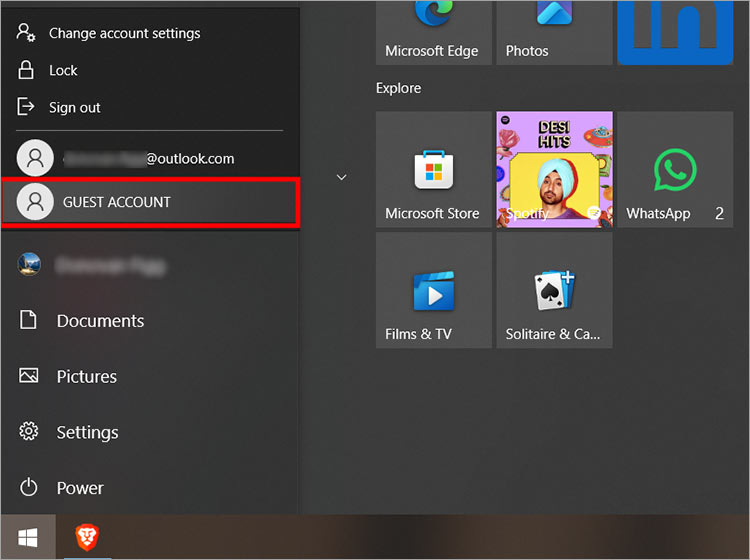Viewport: 750px width, 560px height.
Task: Click the current user profile picture
Action: 29,264
